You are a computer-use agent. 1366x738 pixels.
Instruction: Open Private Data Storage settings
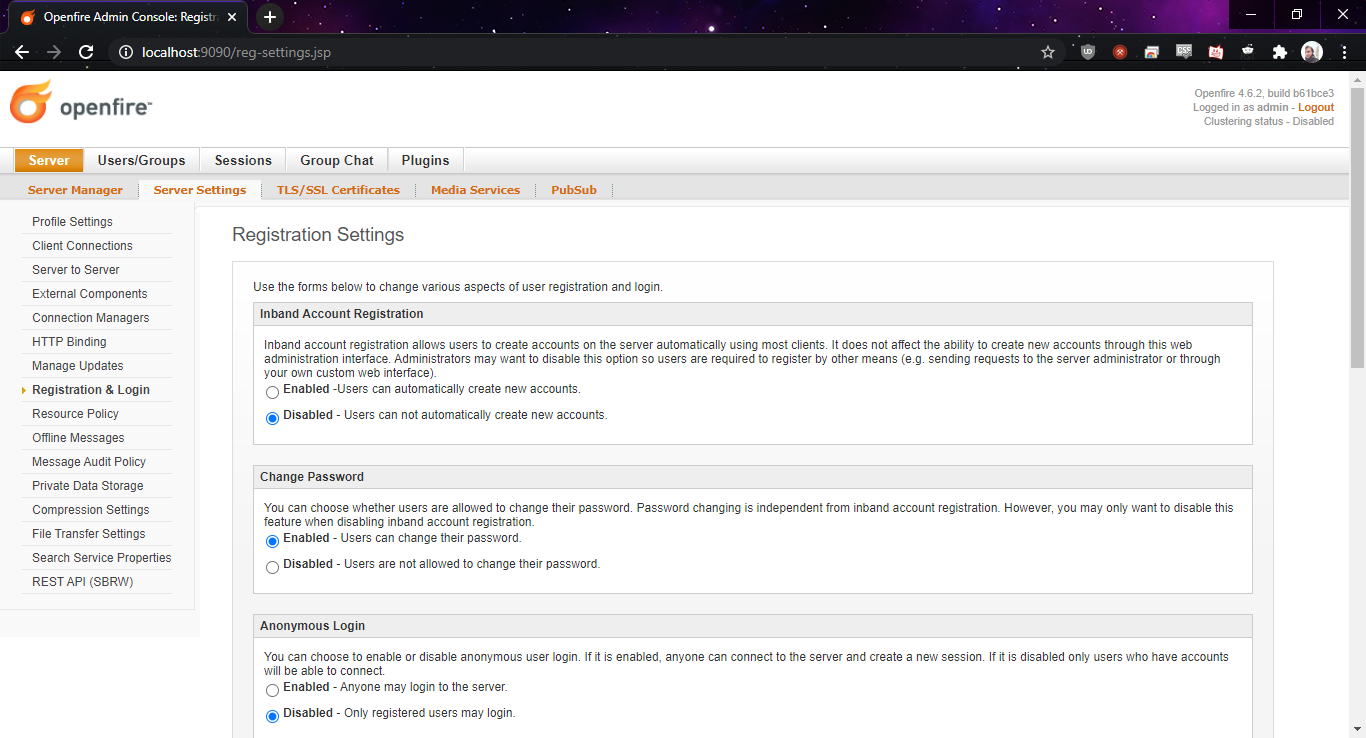pyautogui.click(x=88, y=486)
